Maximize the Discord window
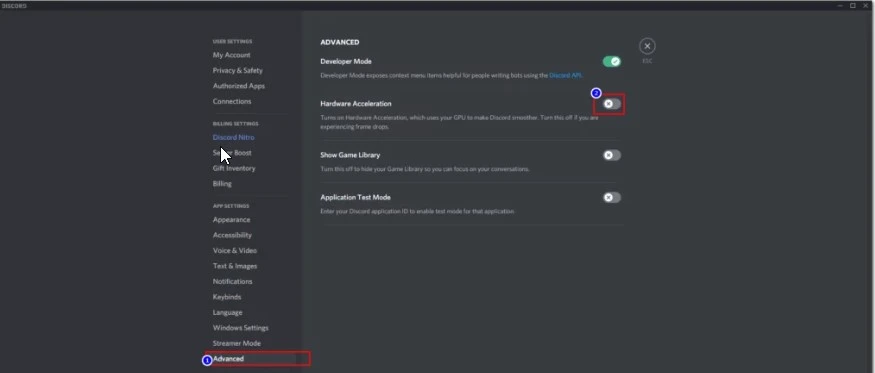The width and height of the screenshot is (875, 373). (x=853, y=5)
